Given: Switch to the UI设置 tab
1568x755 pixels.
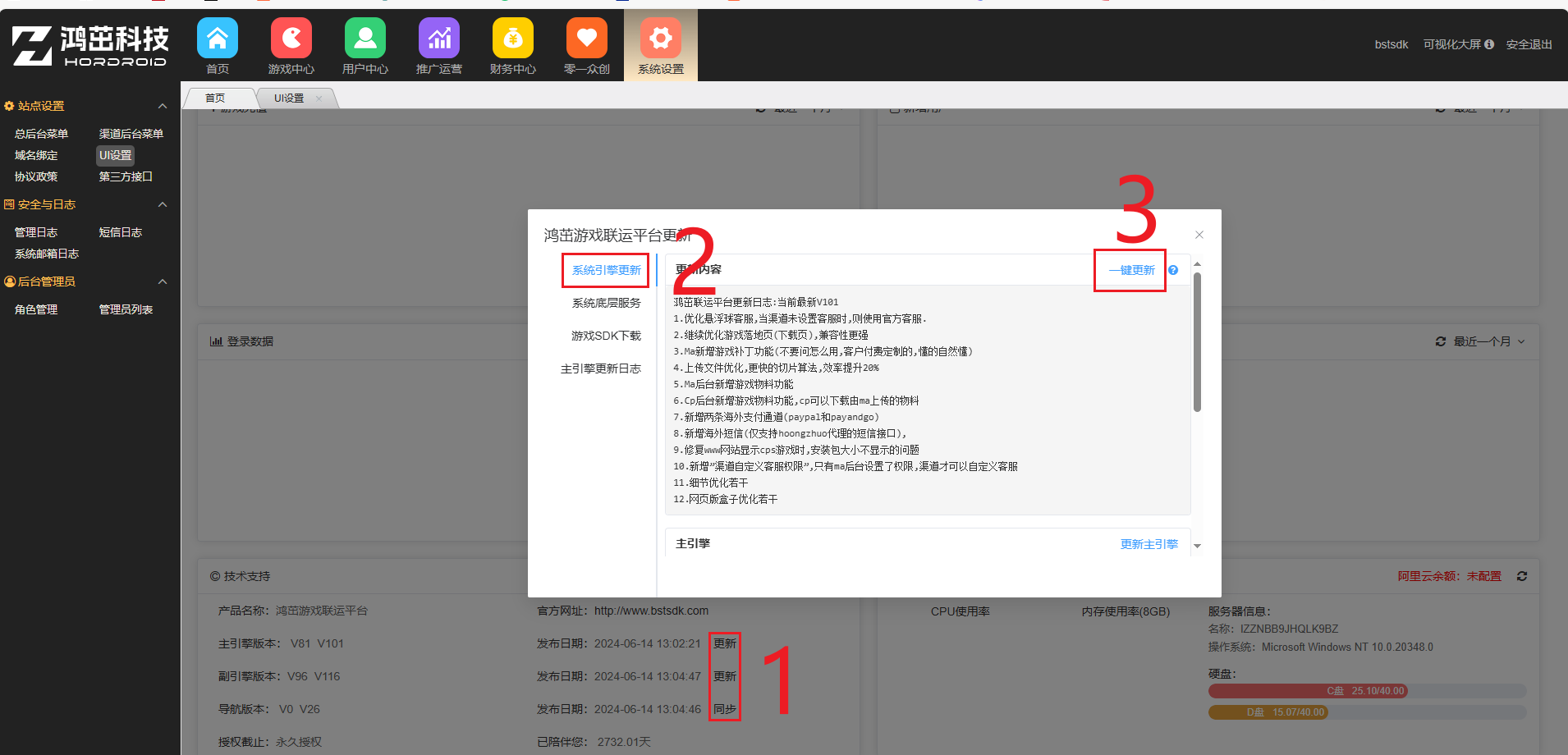Looking at the screenshot, I should [289, 98].
